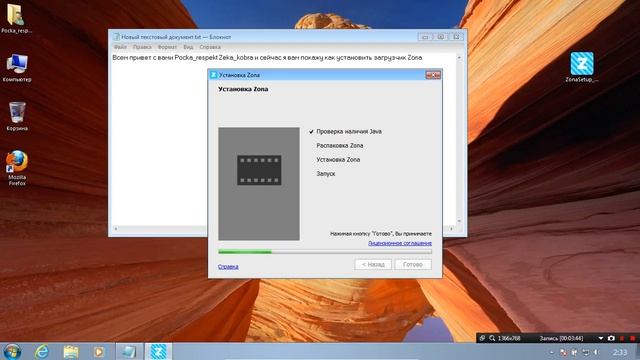Close the Zona installer window
Viewport: 640px width, 360px height.
point(433,75)
